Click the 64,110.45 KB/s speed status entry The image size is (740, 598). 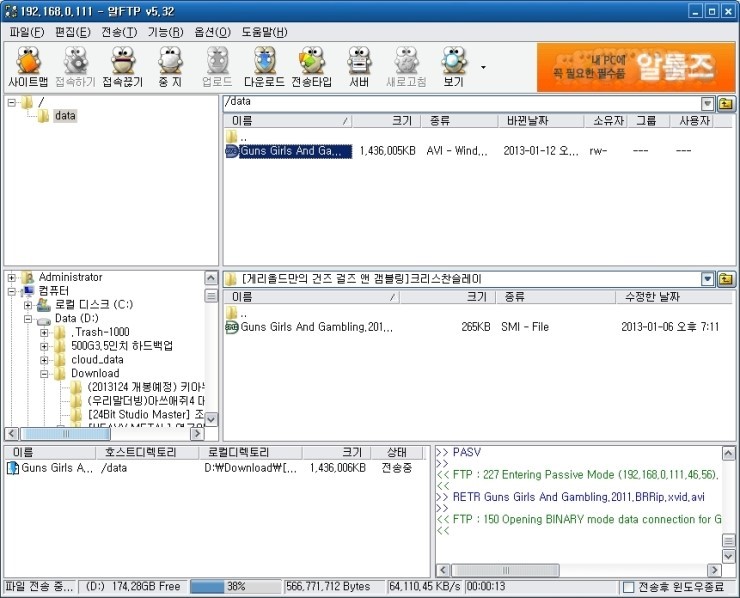[x=425, y=587]
